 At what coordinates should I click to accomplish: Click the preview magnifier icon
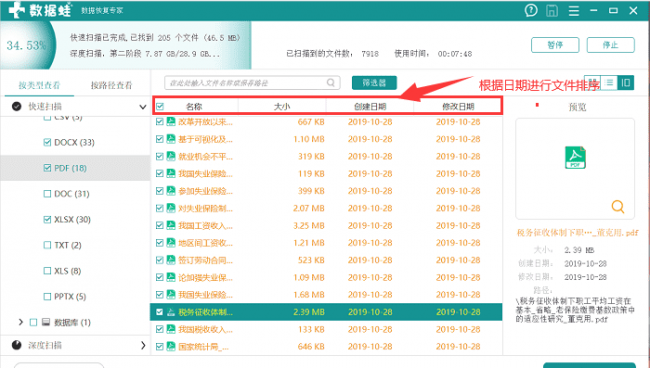click(618, 206)
